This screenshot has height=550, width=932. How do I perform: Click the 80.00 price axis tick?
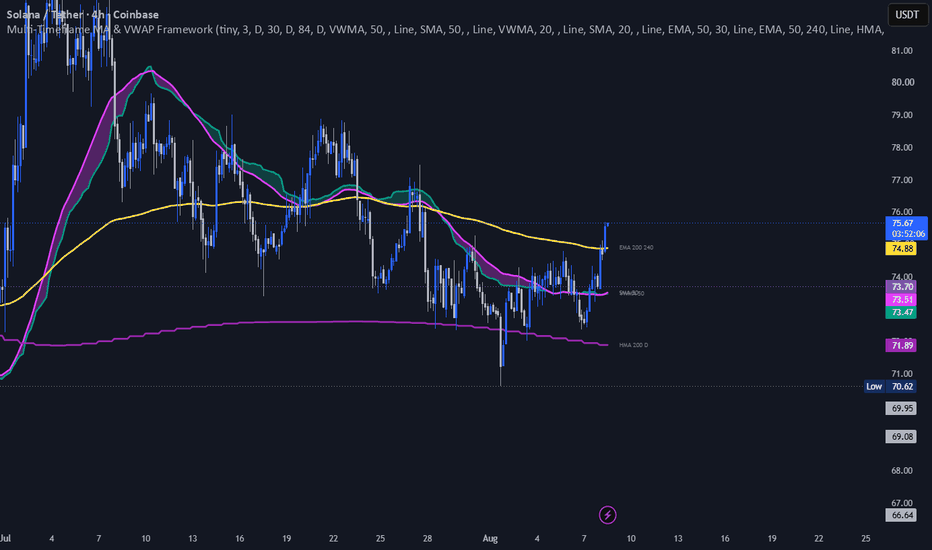pyautogui.click(x=902, y=83)
